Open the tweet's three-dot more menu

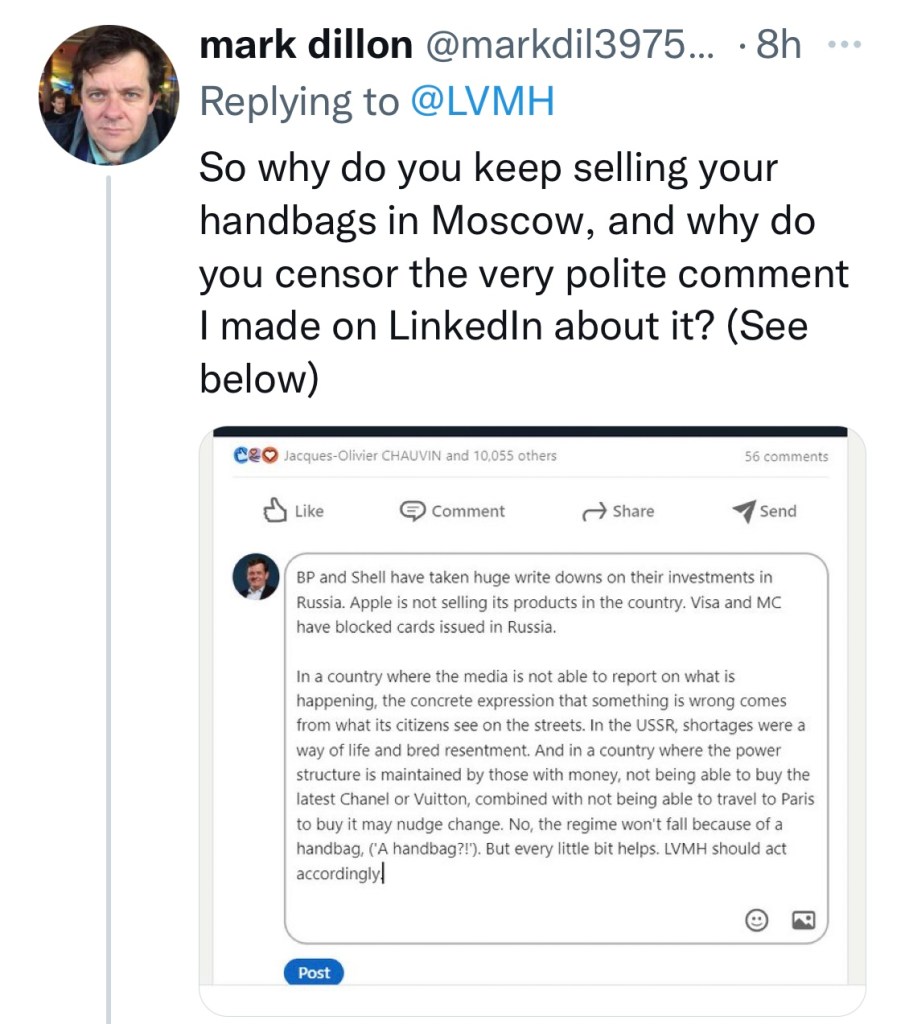pyautogui.click(x=844, y=45)
